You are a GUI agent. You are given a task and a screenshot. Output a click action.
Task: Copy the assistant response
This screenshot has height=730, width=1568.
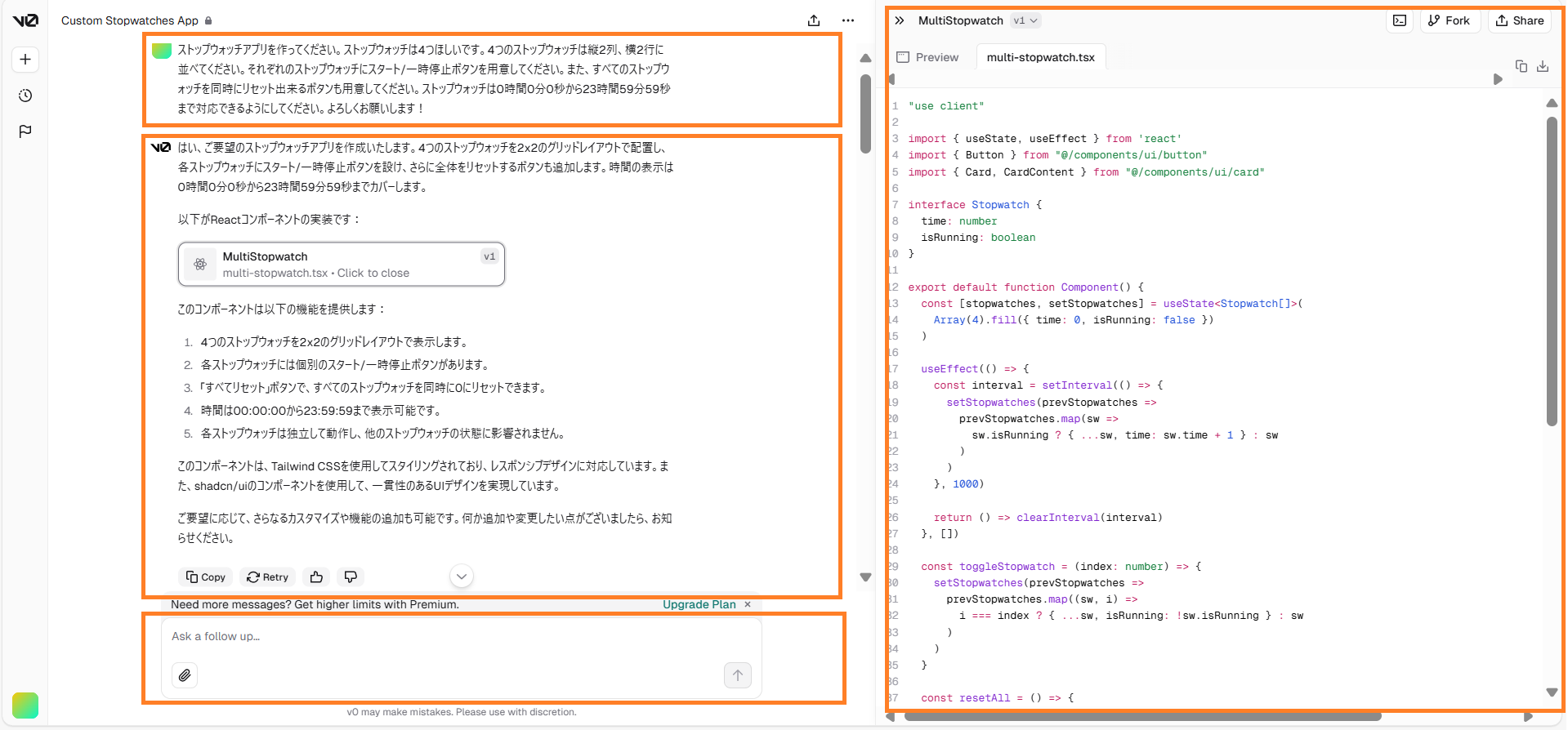click(x=206, y=577)
